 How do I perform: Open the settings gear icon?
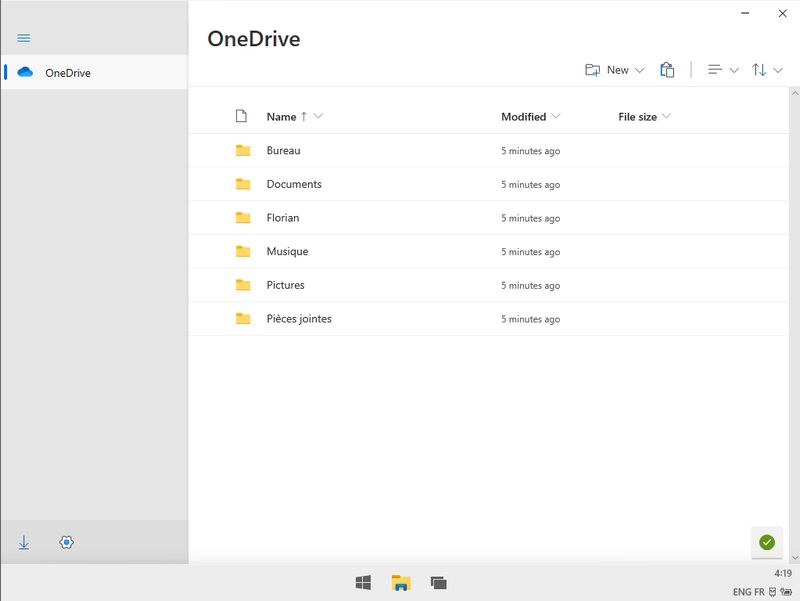(67, 542)
